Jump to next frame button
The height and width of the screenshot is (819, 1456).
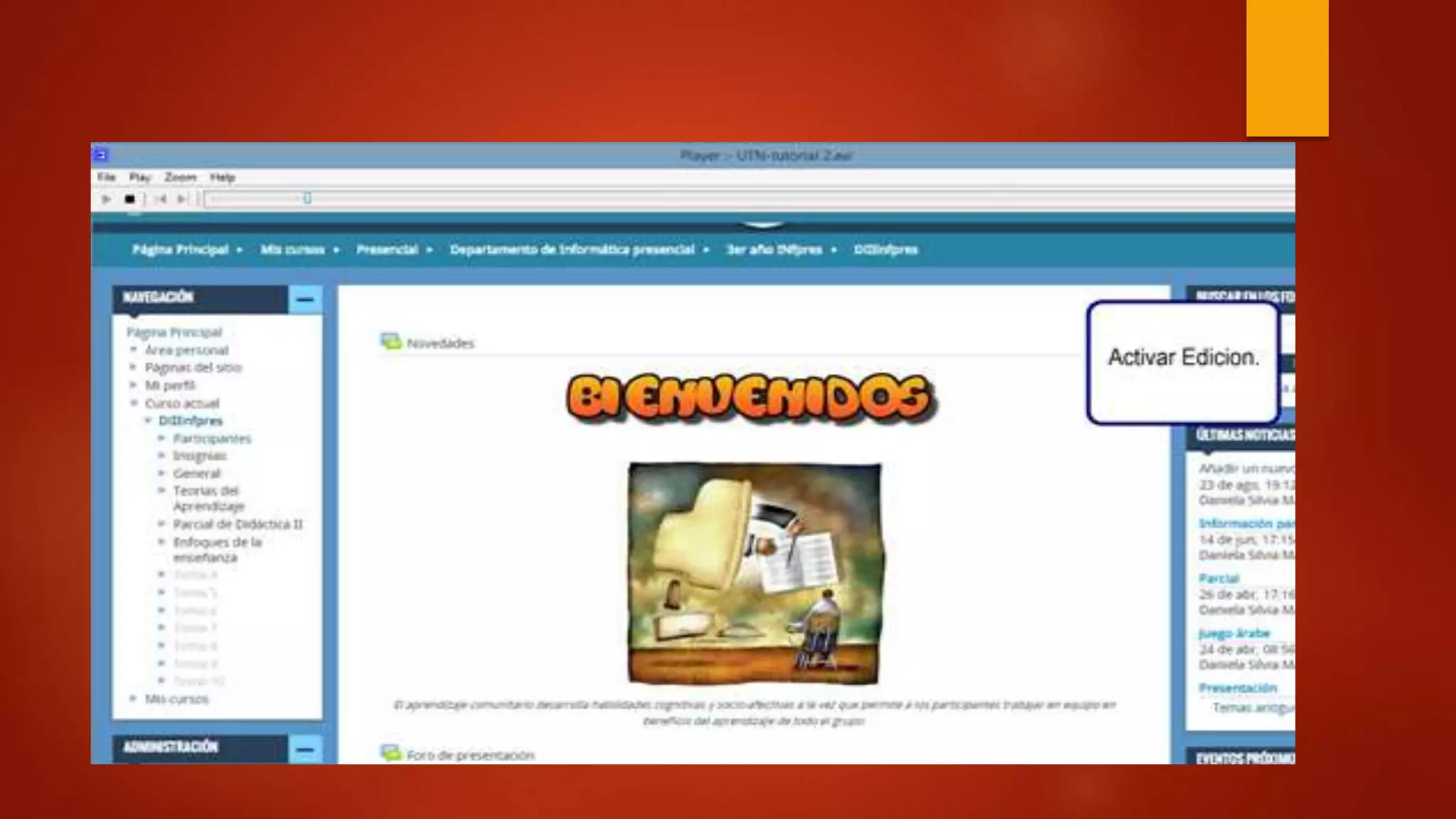(182, 199)
